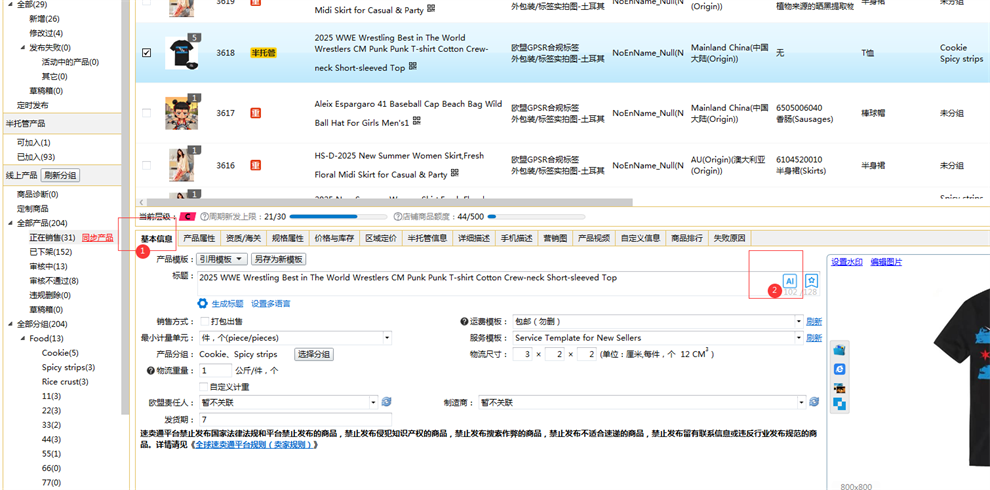Click the refresh icon beside 欧盟责任人 dropdown

(387, 402)
